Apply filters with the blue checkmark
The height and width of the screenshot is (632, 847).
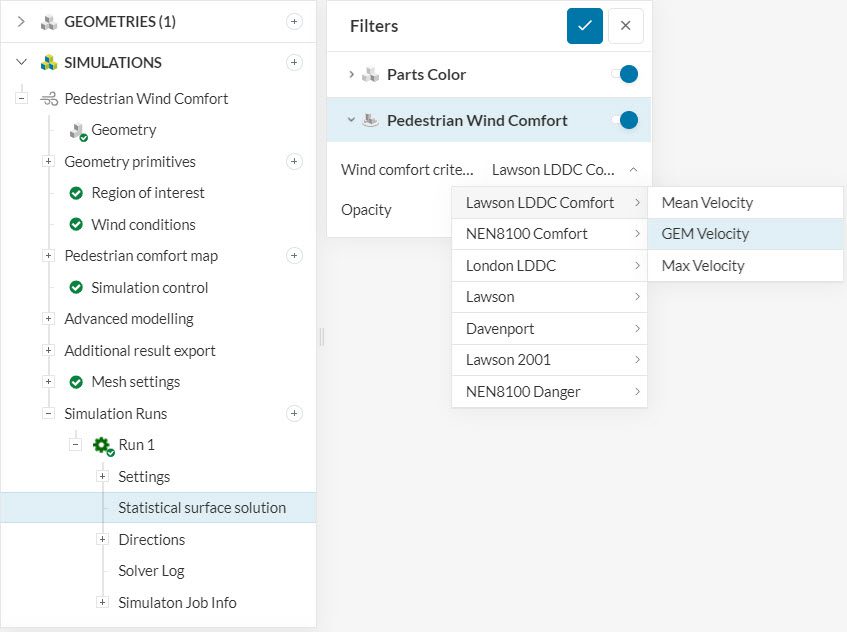(x=584, y=26)
